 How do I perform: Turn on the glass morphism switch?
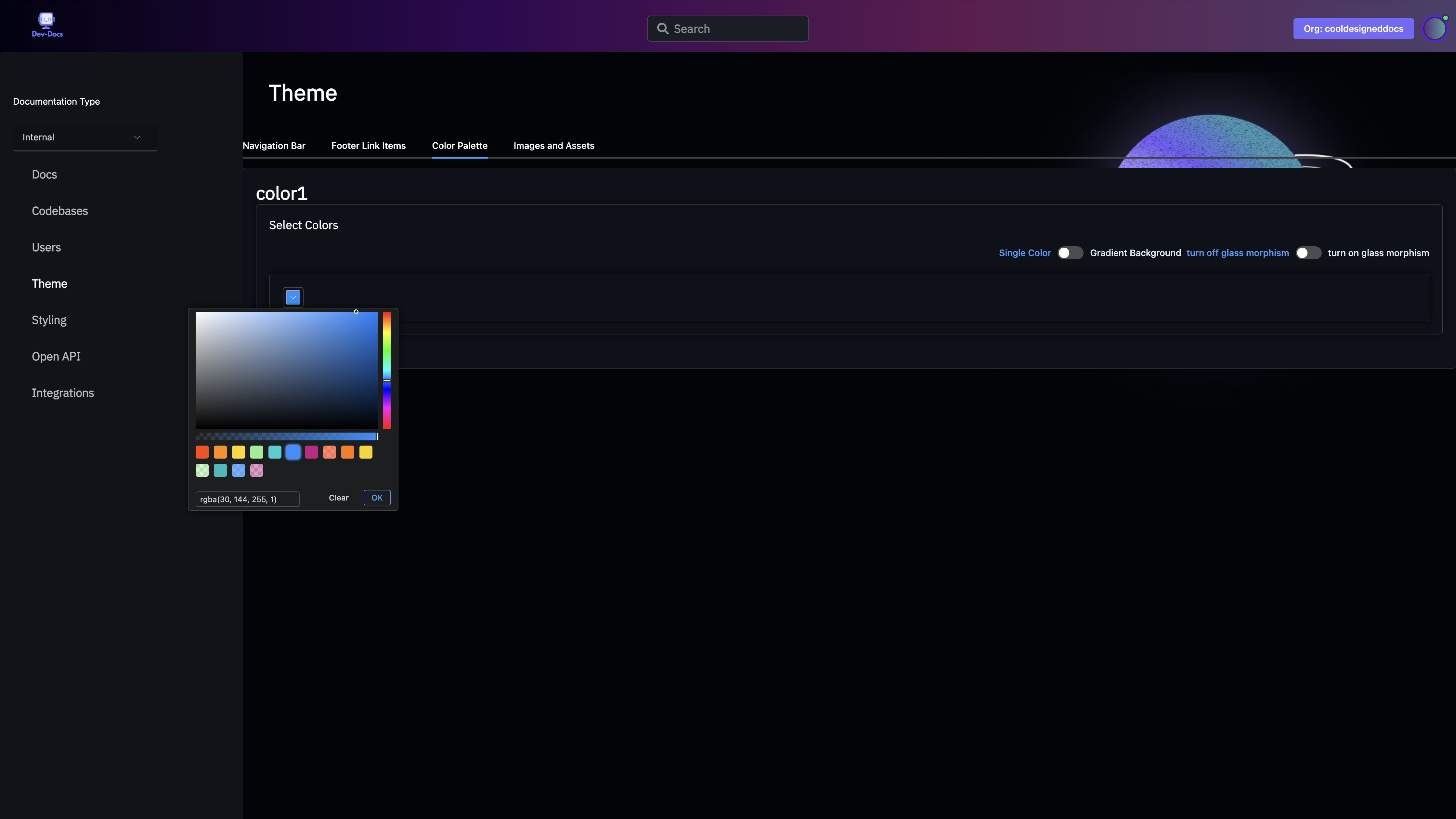[1308, 253]
